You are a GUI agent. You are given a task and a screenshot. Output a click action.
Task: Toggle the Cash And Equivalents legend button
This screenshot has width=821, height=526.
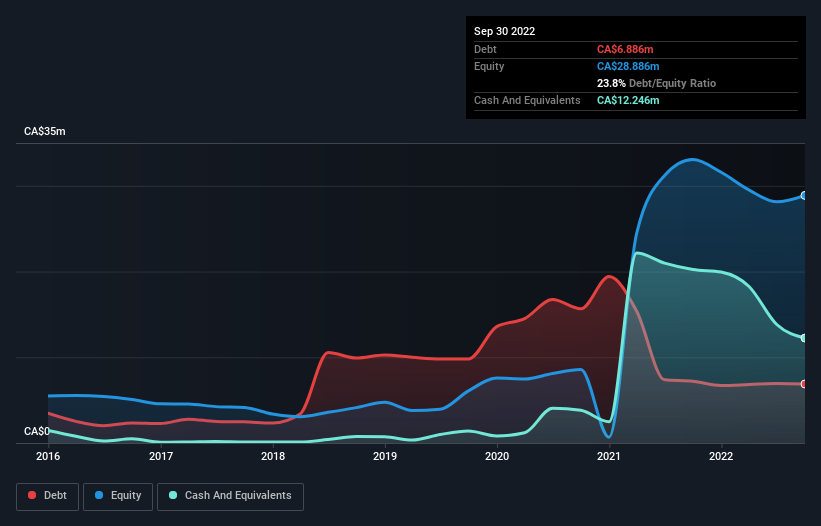click(230, 496)
